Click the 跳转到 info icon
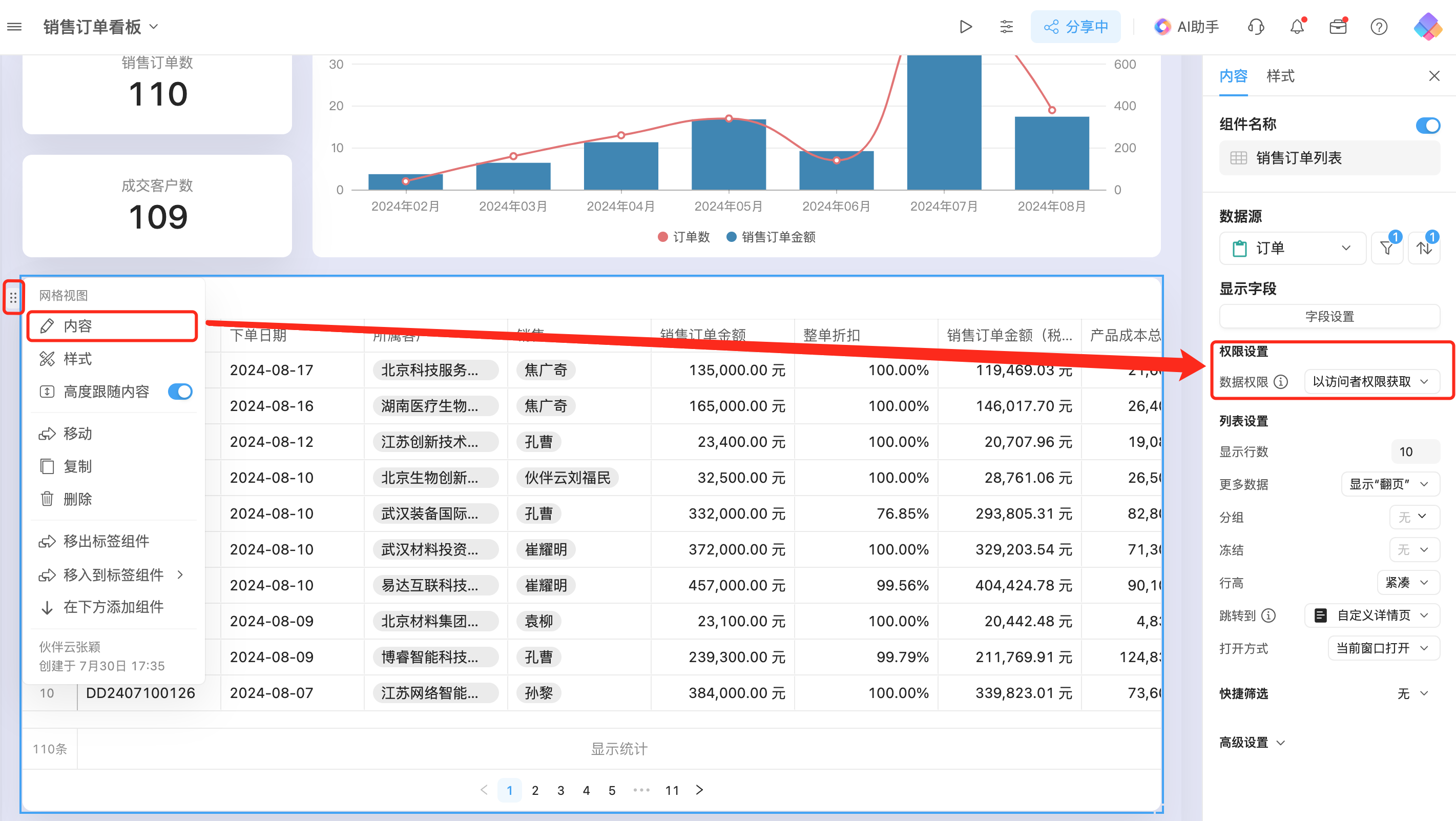This screenshot has width=1456, height=821. [x=1268, y=615]
